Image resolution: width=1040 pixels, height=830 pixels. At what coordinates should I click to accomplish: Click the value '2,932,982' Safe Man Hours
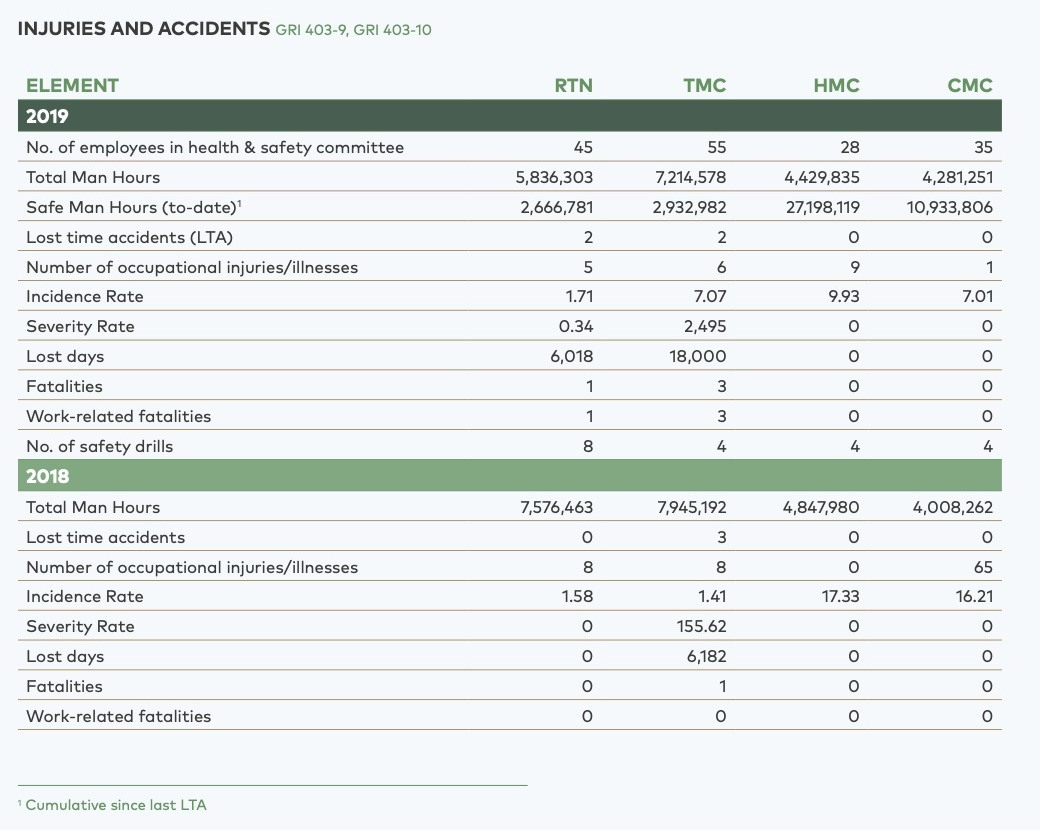pos(689,207)
